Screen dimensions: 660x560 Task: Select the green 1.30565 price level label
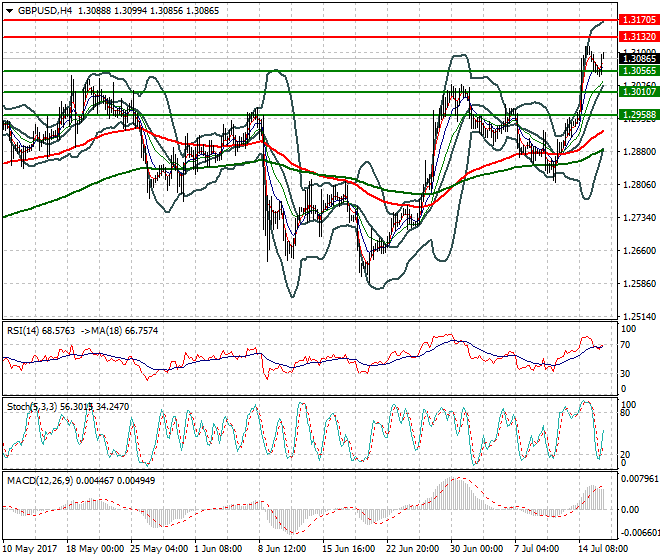click(x=639, y=71)
